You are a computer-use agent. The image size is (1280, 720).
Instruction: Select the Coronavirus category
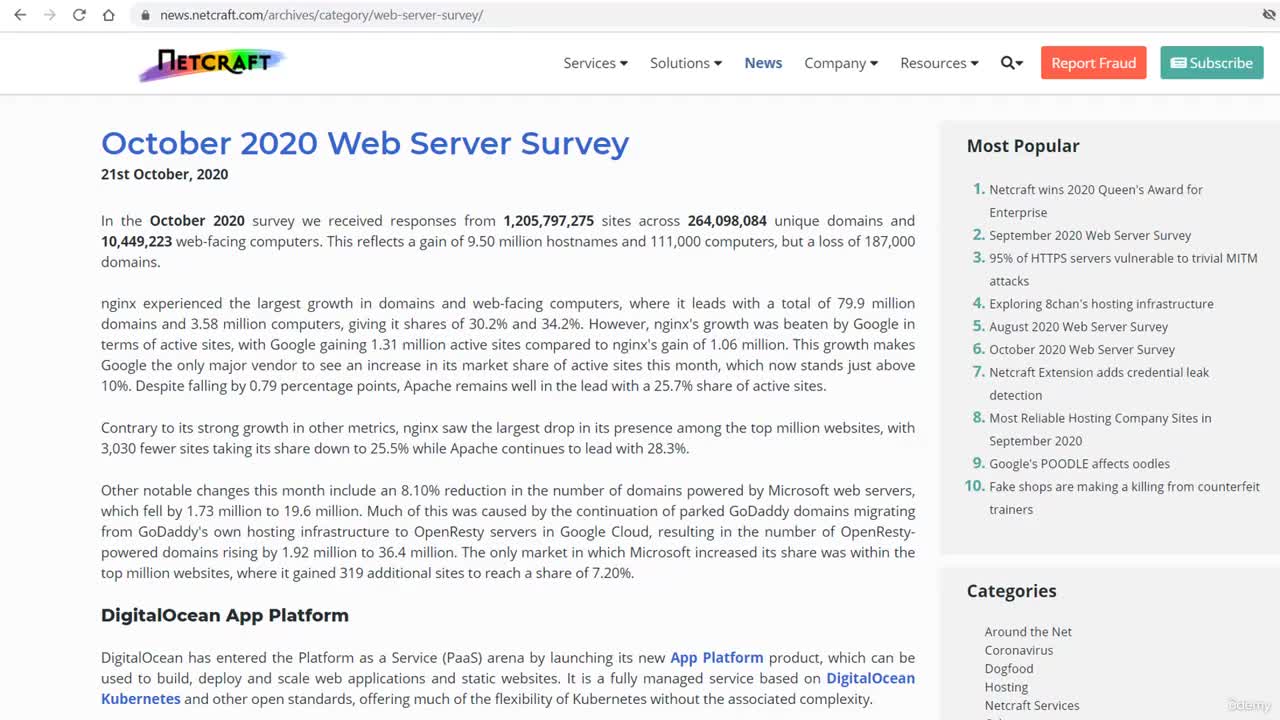coord(1019,650)
